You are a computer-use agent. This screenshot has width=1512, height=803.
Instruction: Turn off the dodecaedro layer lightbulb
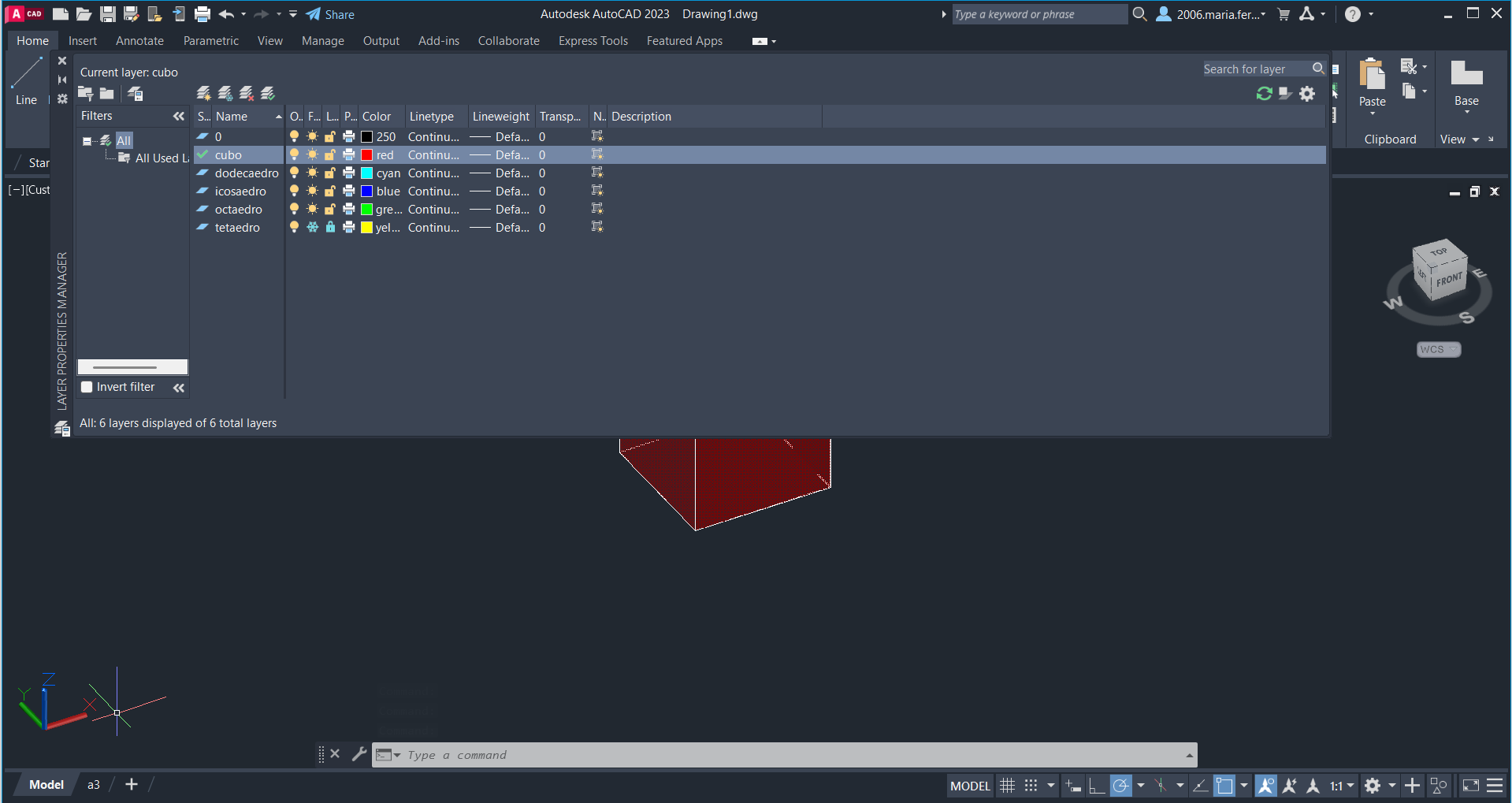294,173
